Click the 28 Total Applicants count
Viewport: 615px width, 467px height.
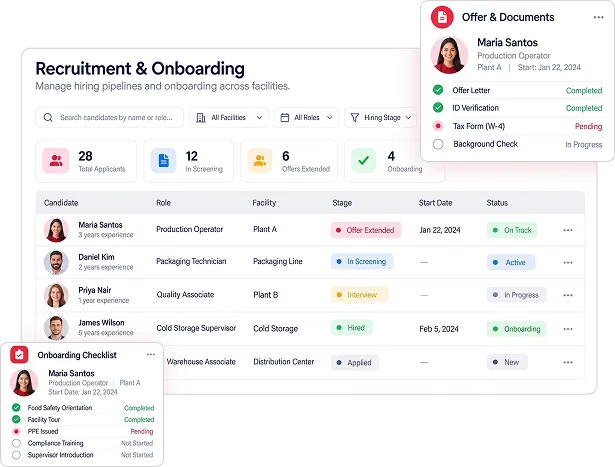pos(86,156)
